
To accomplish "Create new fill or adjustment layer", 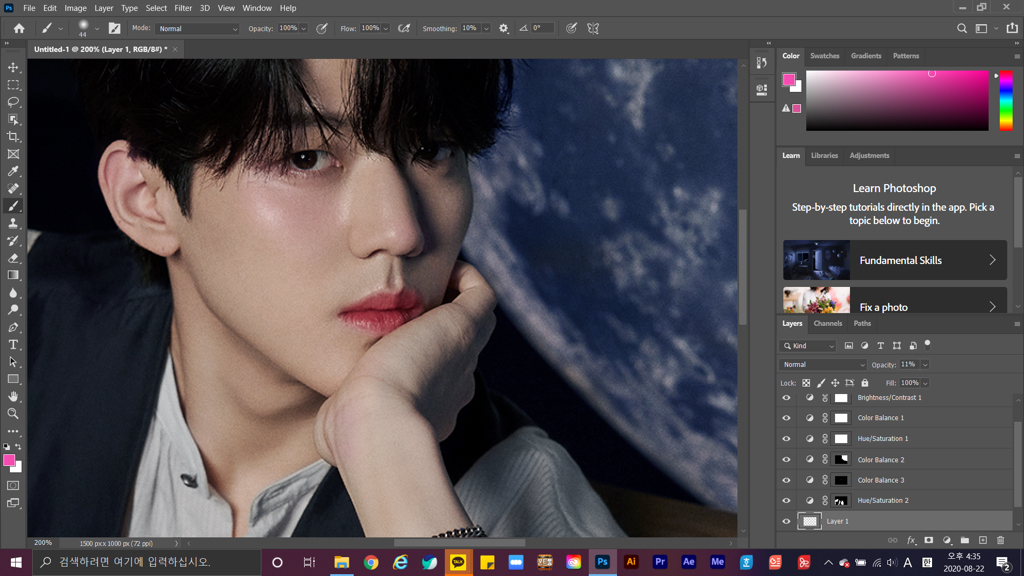I will point(947,540).
